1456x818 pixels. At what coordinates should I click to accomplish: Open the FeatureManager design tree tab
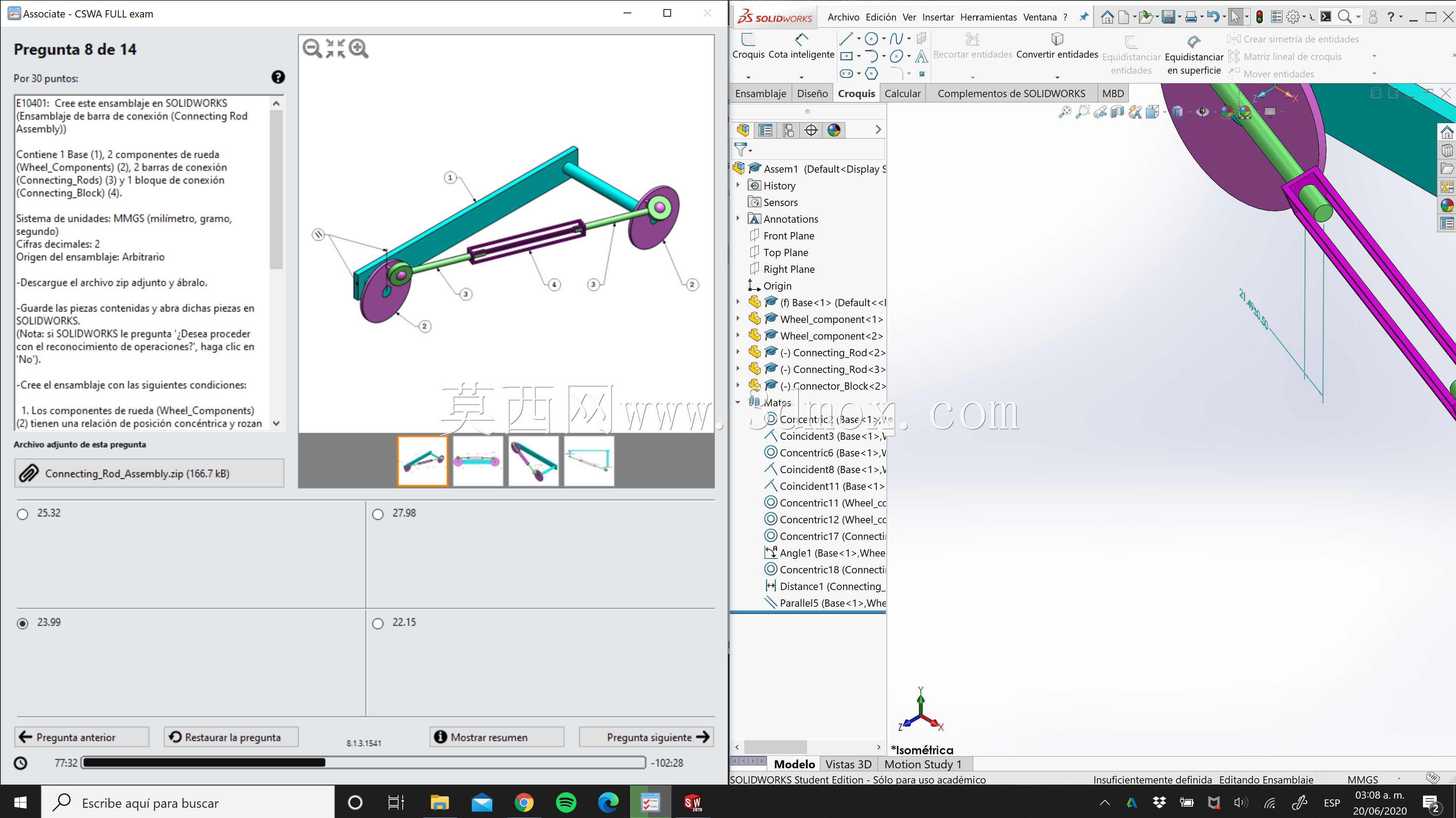pos(743,131)
